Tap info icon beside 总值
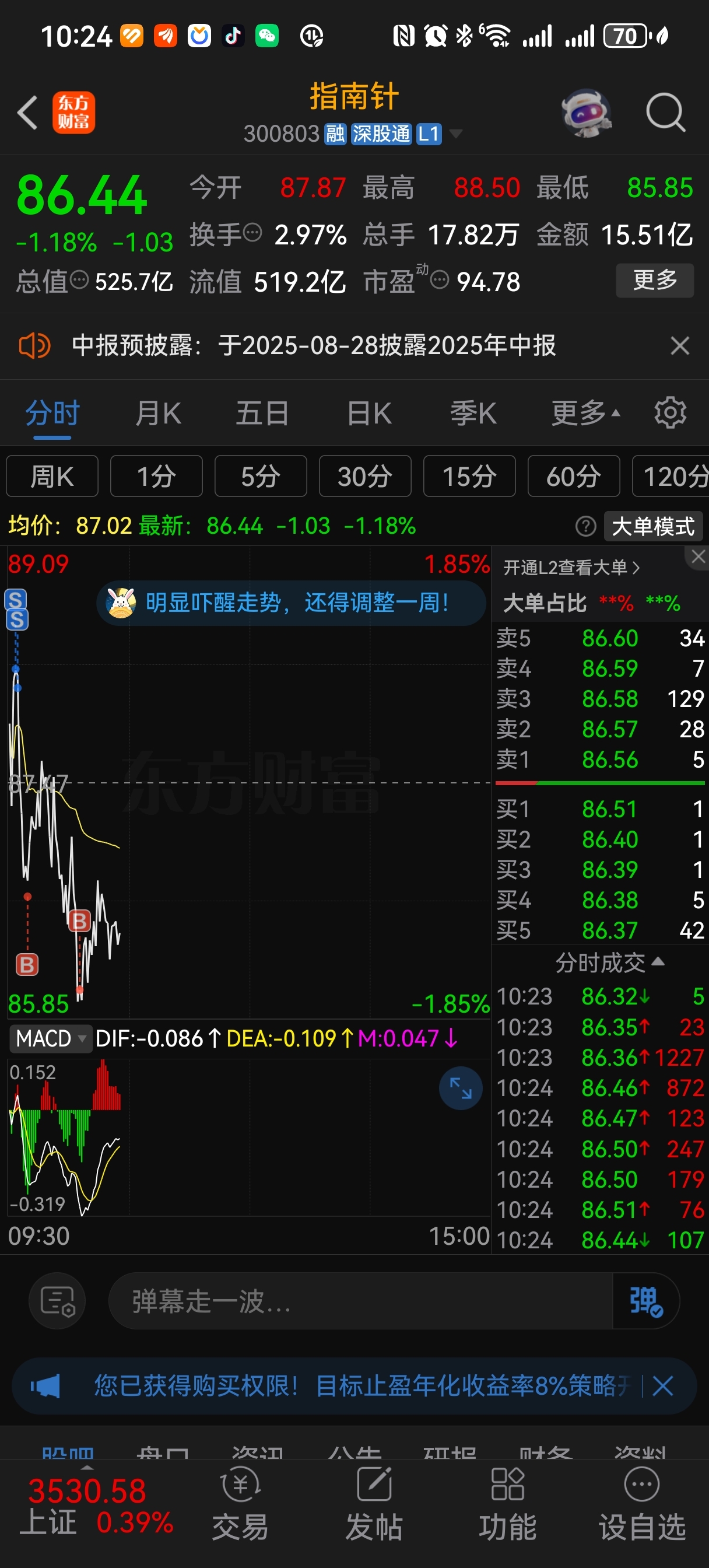Image resolution: width=709 pixels, height=1568 pixels. click(79, 280)
